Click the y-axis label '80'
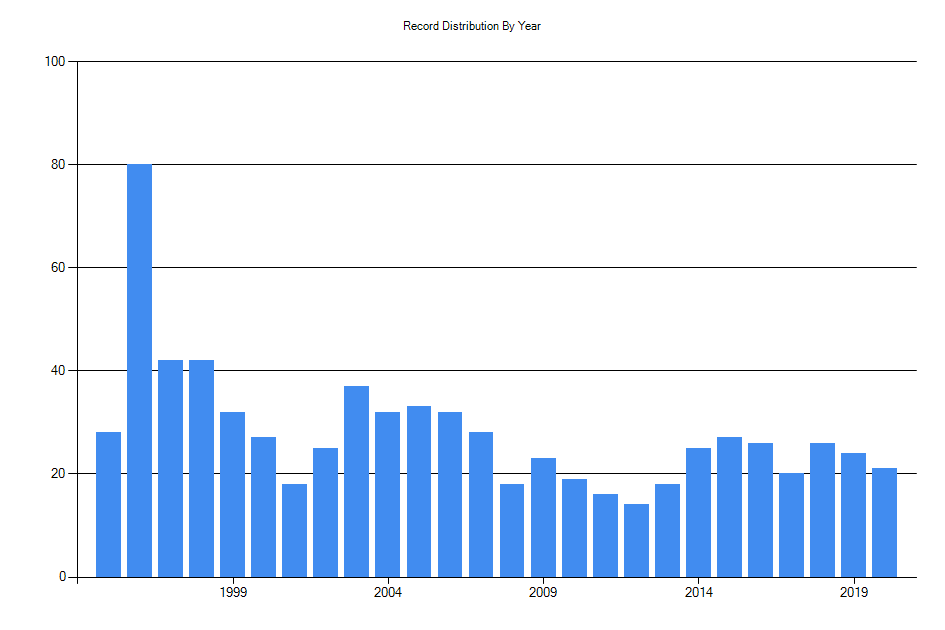Viewport: 945px width, 630px height. 58,165
